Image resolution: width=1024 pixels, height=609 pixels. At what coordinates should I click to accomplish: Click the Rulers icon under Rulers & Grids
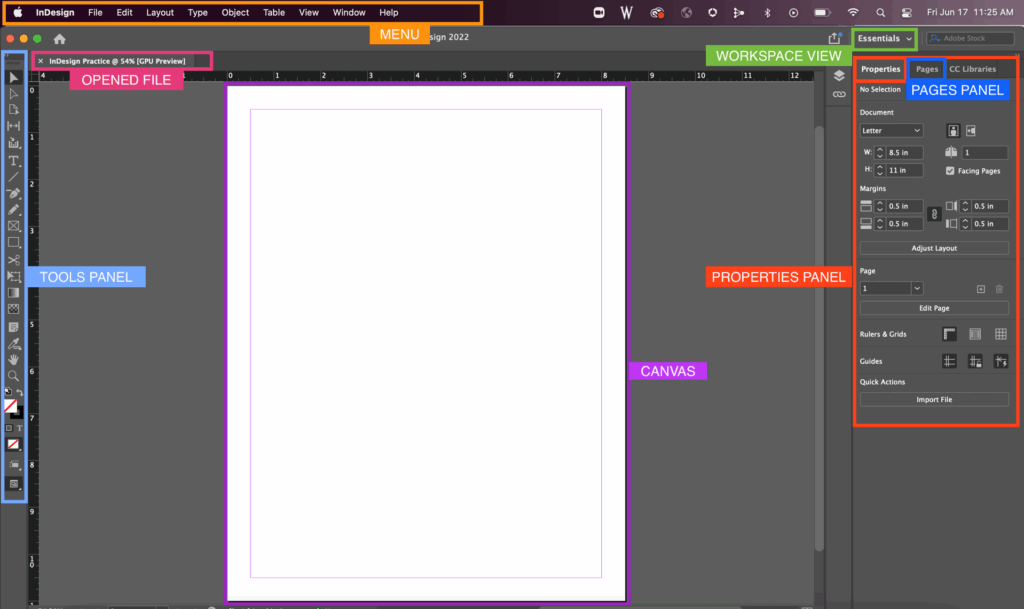(948, 333)
